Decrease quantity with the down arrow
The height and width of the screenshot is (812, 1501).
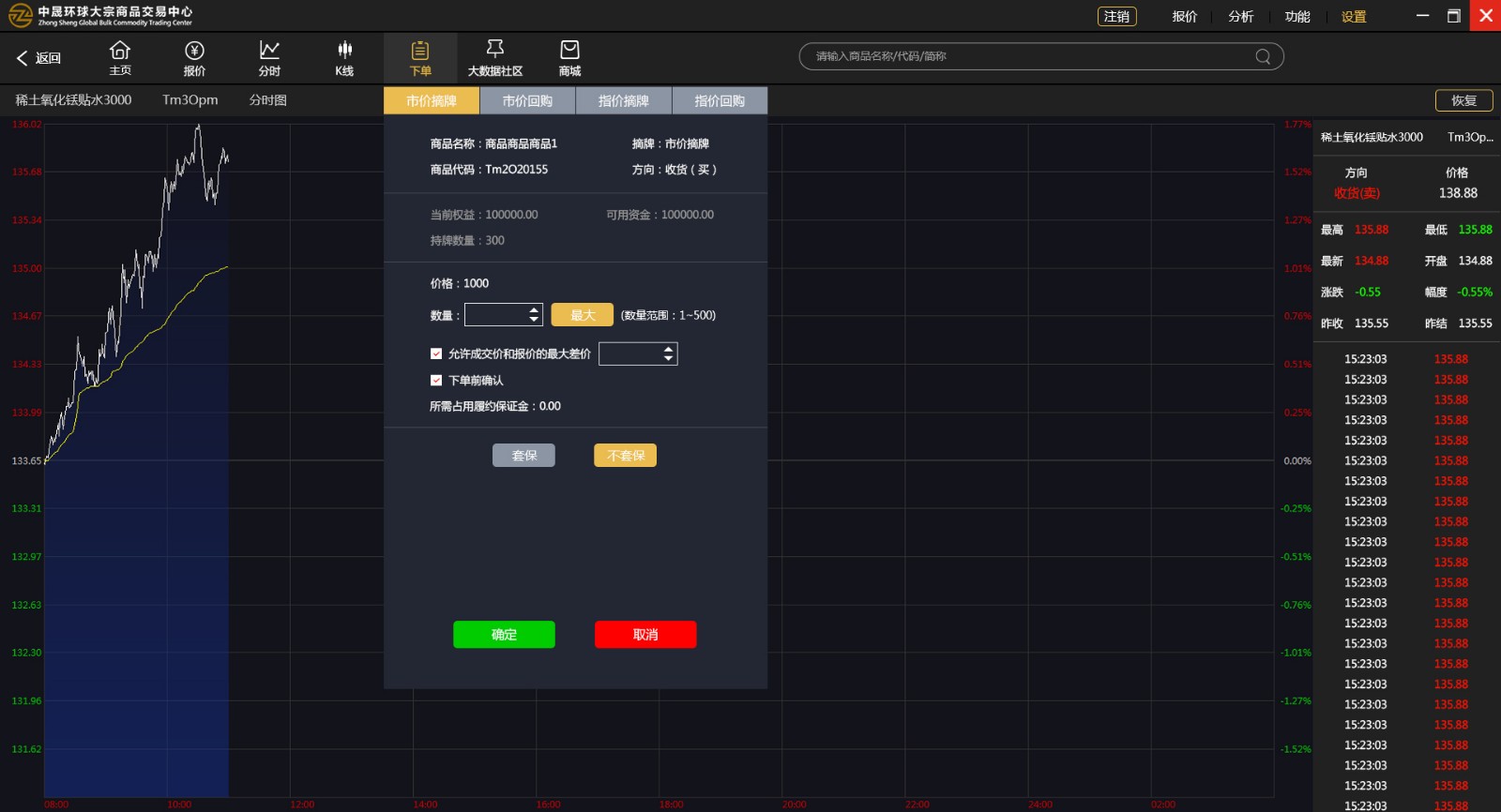(x=534, y=320)
